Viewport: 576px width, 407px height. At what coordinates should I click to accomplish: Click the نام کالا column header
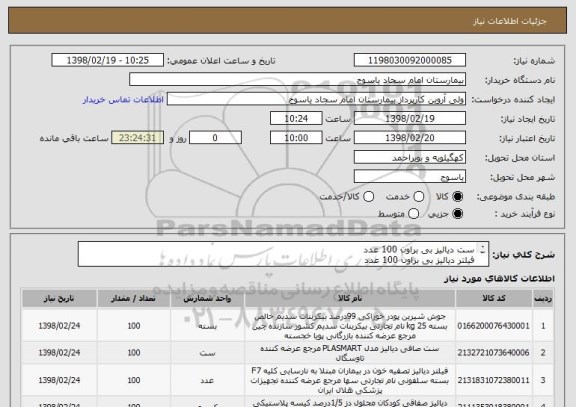(350, 299)
